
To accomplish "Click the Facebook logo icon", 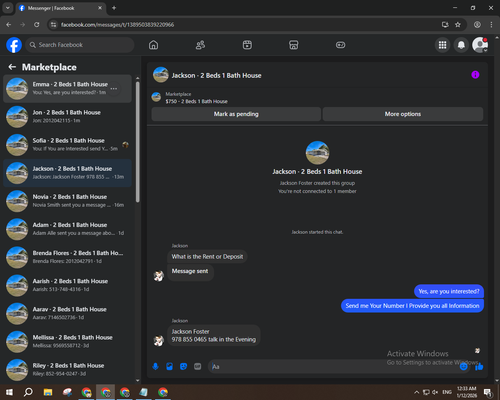I will (x=14, y=45).
